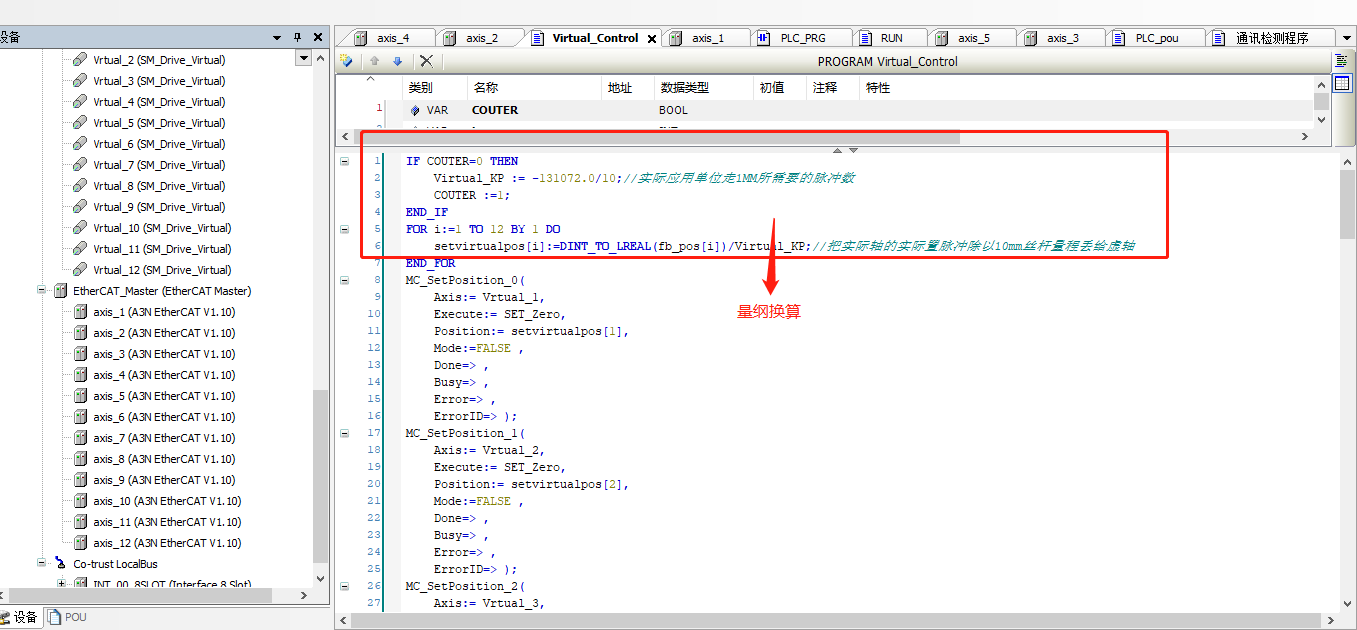Click the Vrtual_2 drive icon
The height and width of the screenshot is (630, 1357).
(80, 60)
